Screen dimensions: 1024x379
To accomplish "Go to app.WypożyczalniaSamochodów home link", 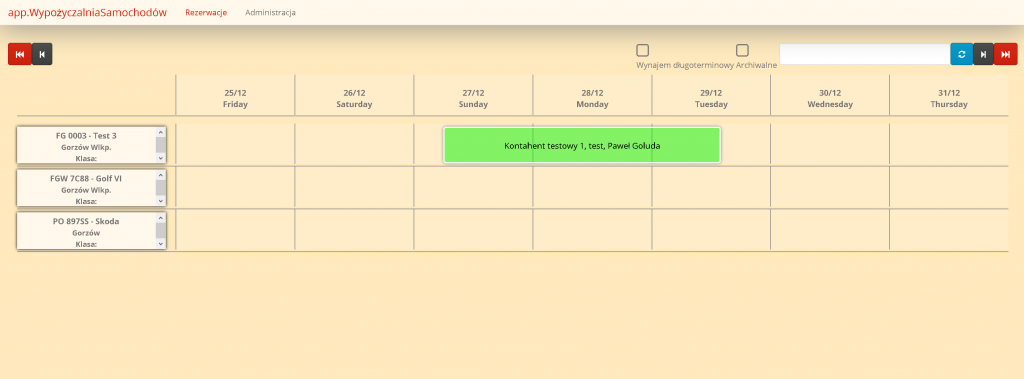I will 87,12.
